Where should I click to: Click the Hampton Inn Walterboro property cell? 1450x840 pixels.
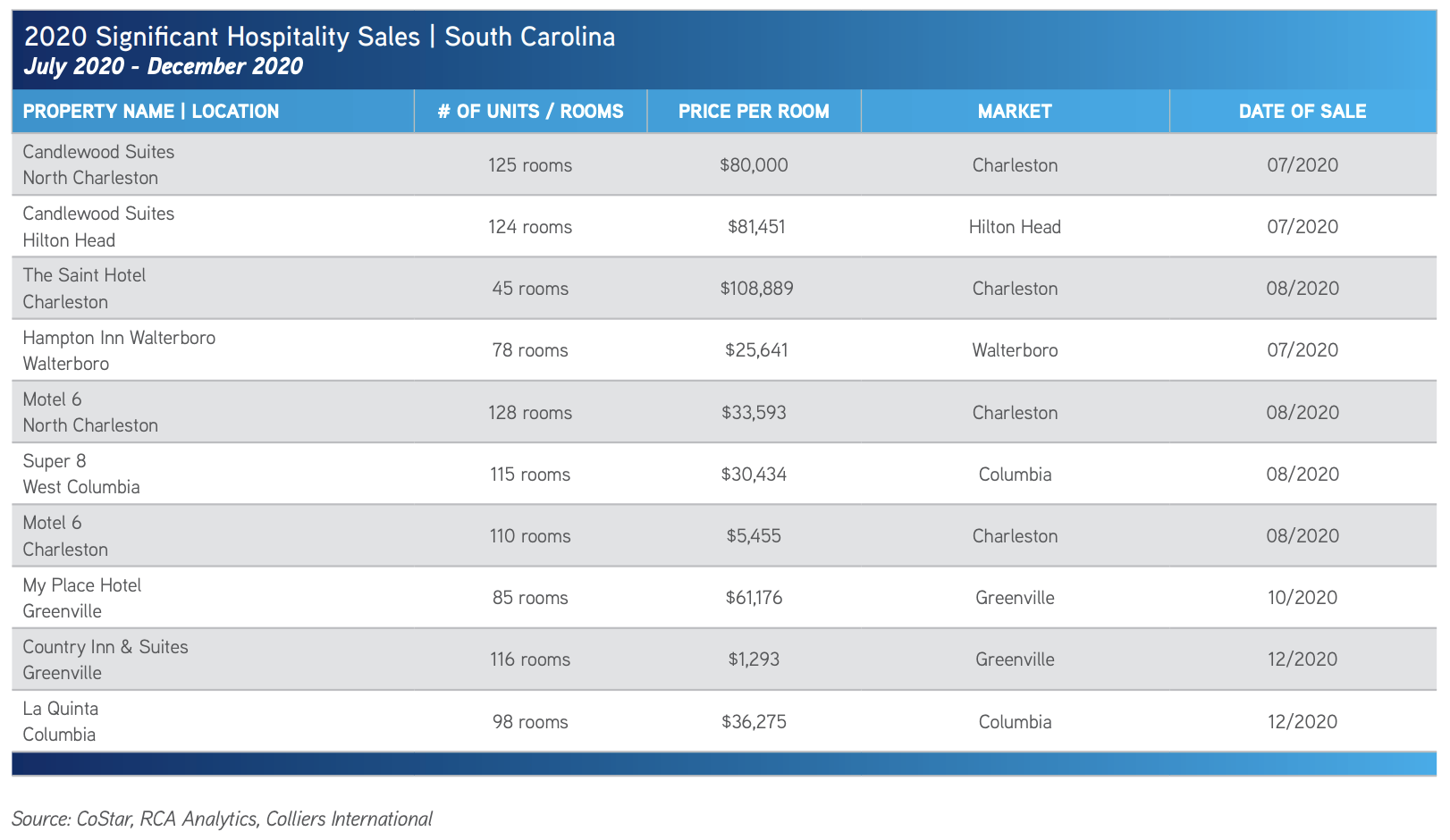119,350
